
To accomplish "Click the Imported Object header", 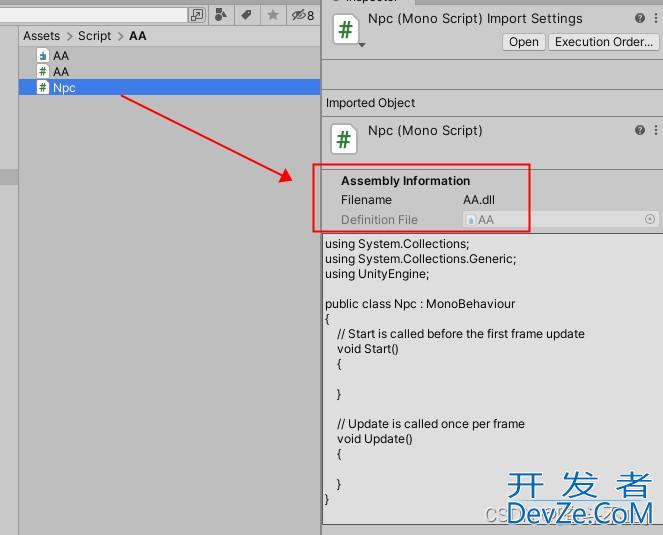I will pyautogui.click(x=370, y=103).
